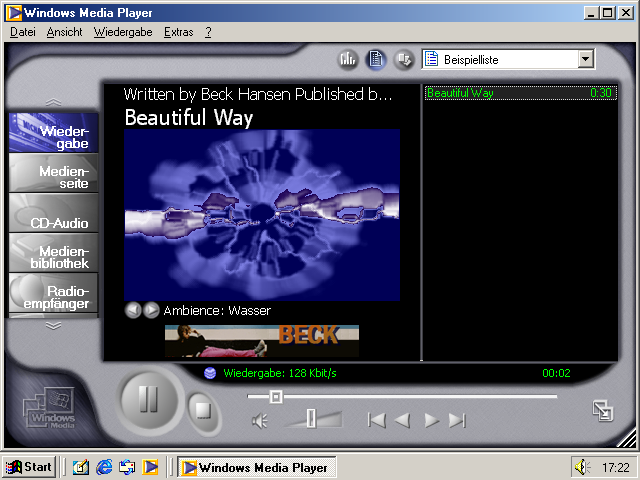
Task: Click the visualization display area
Action: click(x=262, y=215)
